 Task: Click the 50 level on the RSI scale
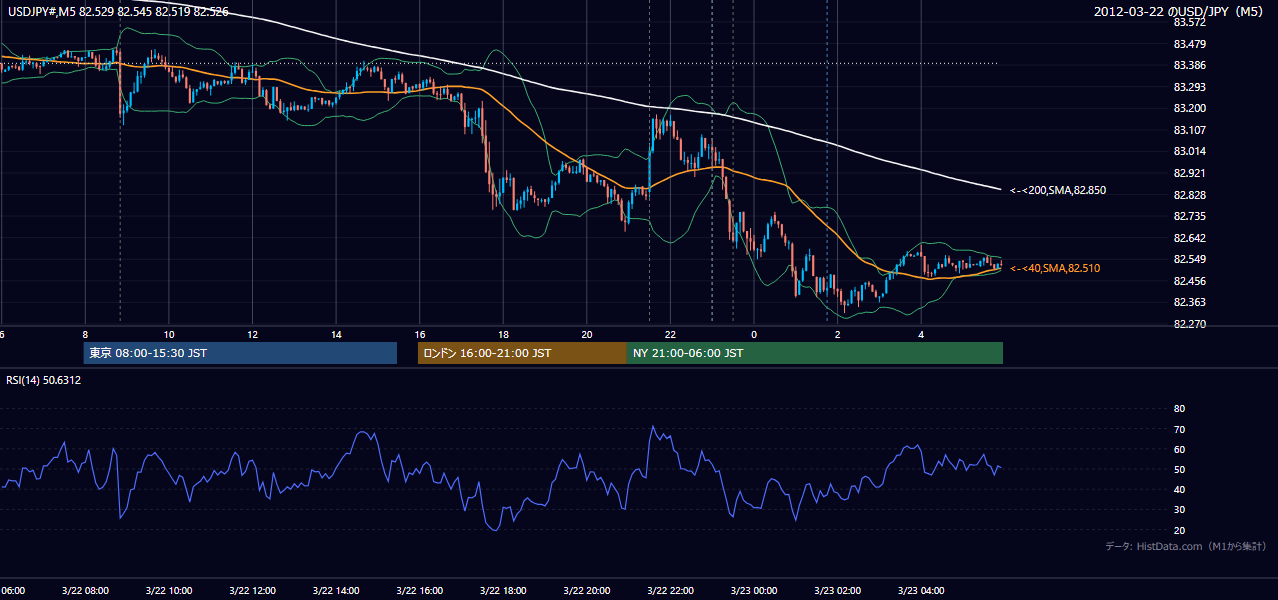[1179, 469]
